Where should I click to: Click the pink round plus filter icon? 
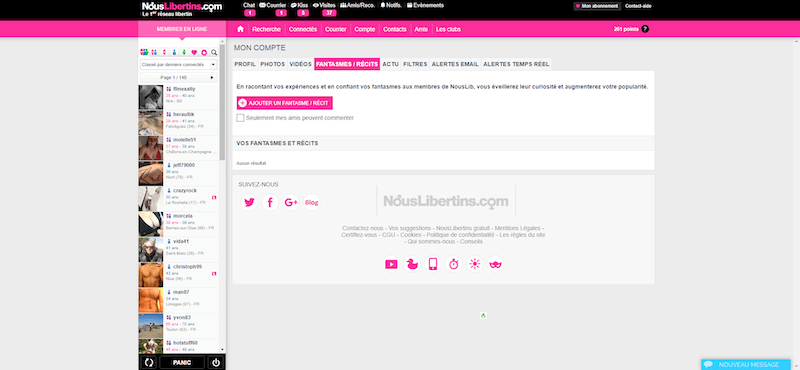point(204,52)
